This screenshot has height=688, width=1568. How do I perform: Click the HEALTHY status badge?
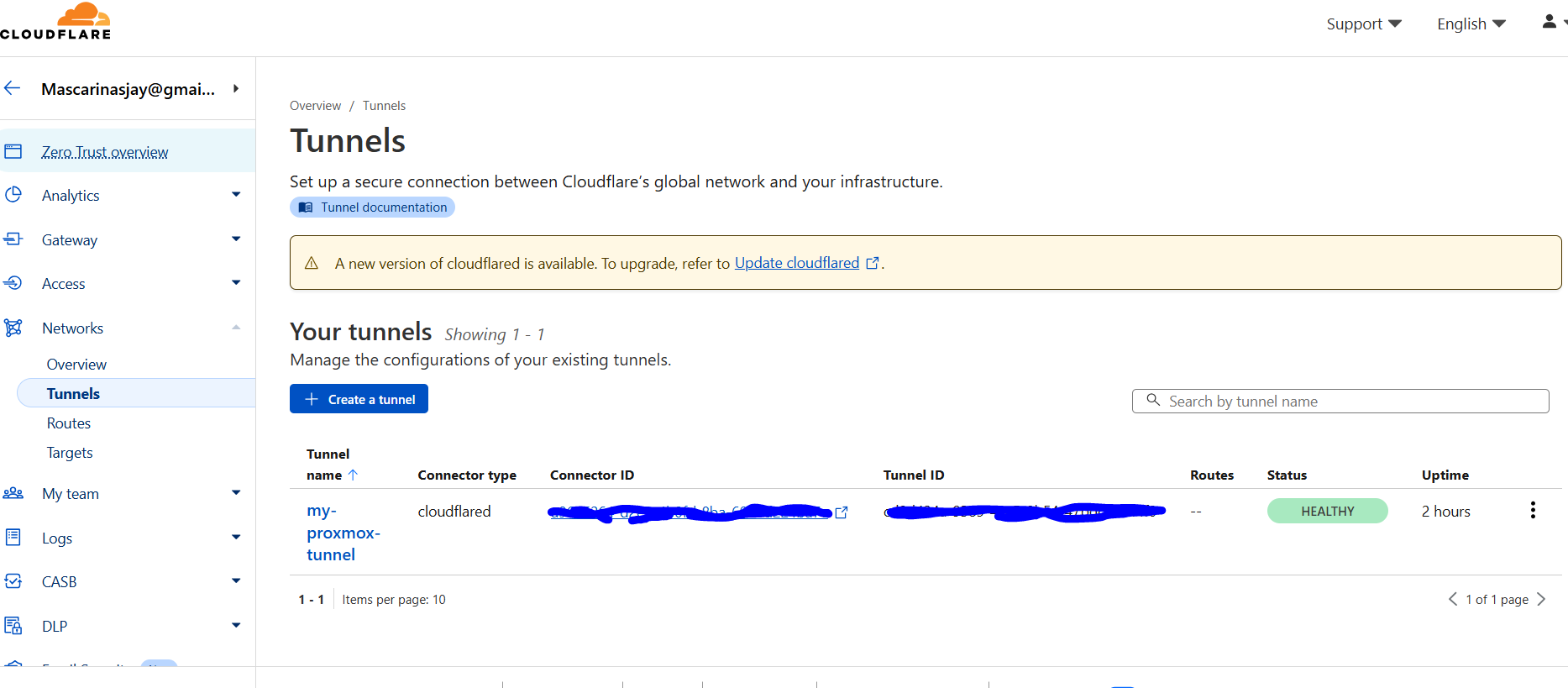[1327, 511]
